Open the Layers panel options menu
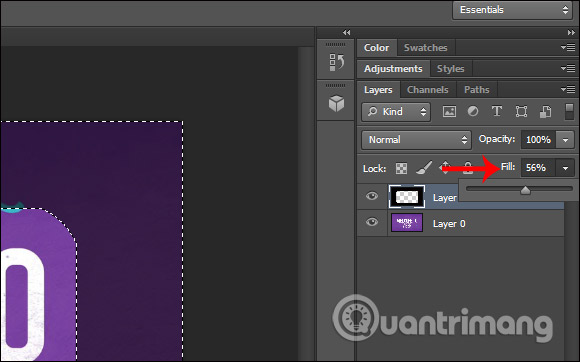The width and height of the screenshot is (580, 362). [568, 89]
